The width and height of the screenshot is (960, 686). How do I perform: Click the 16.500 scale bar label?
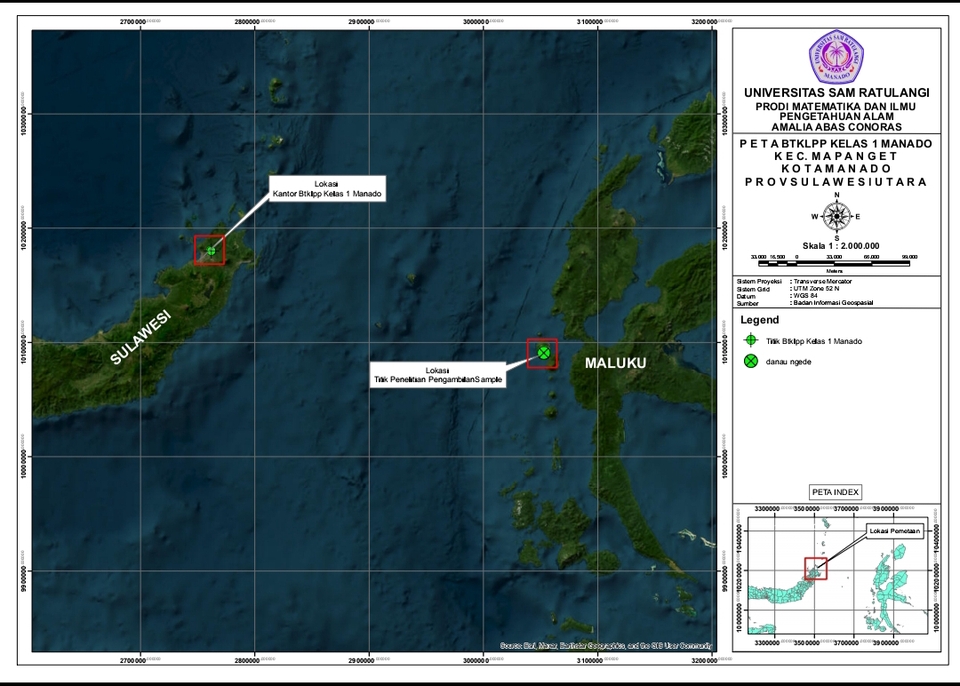pyautogui.click(x=778, y=257)
